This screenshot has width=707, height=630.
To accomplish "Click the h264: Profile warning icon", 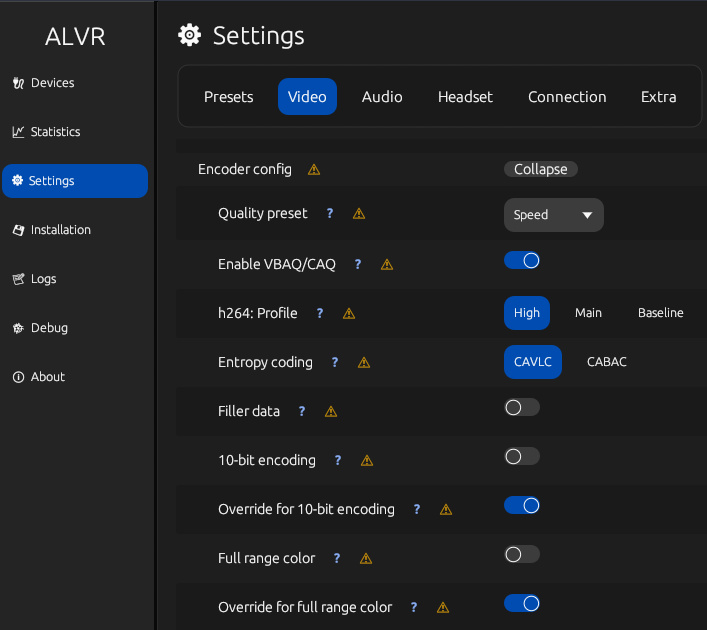I will 349,313.
